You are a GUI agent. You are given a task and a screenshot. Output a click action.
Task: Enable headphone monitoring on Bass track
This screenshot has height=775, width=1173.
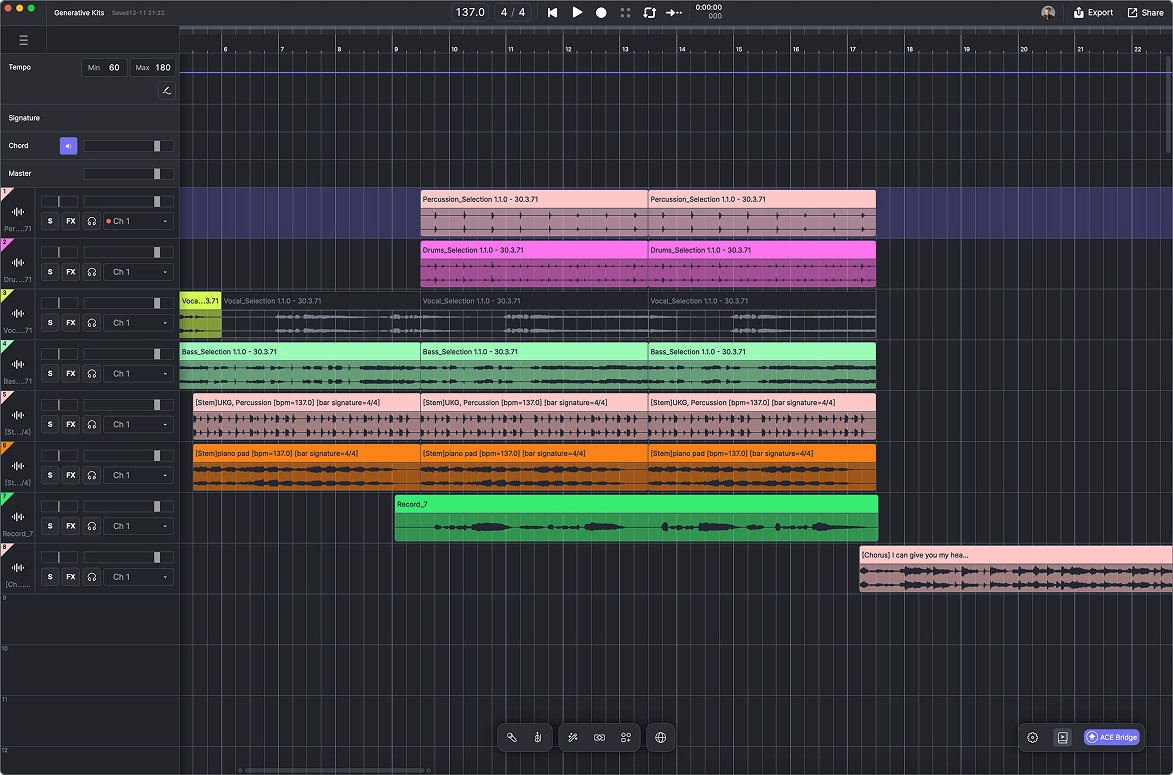tap(91, 373)
